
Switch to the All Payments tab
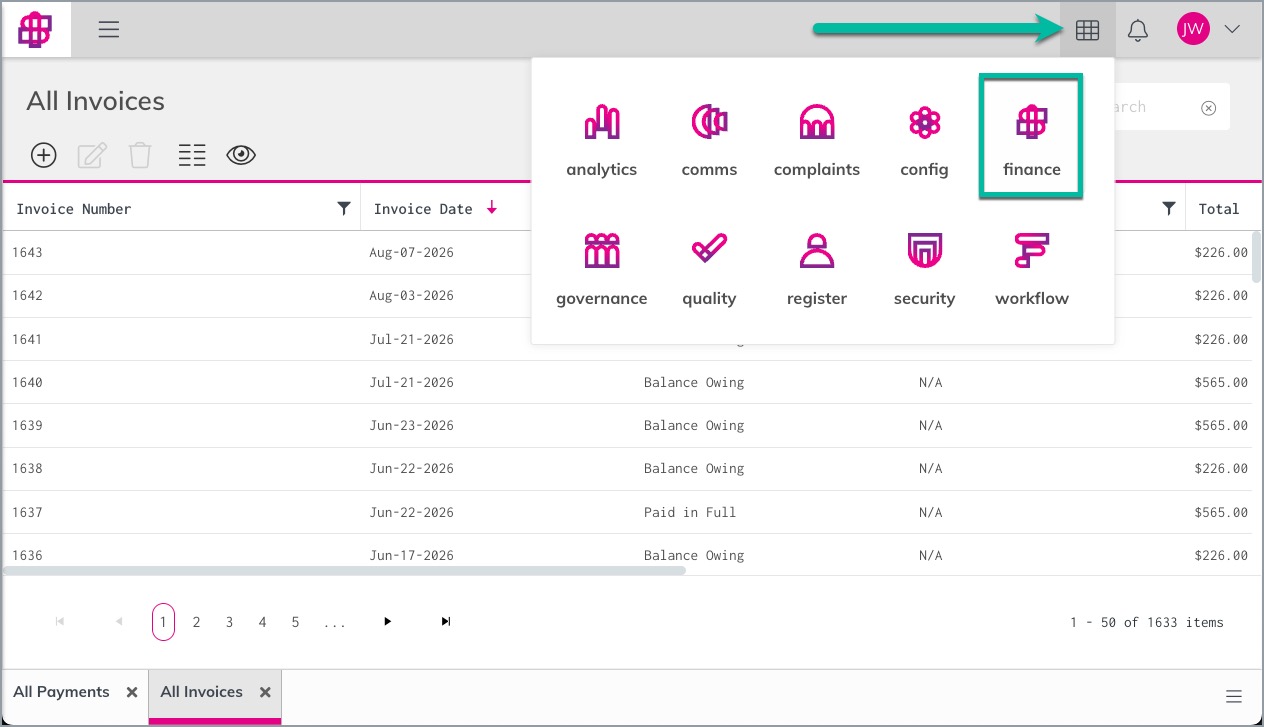point(61,692)
